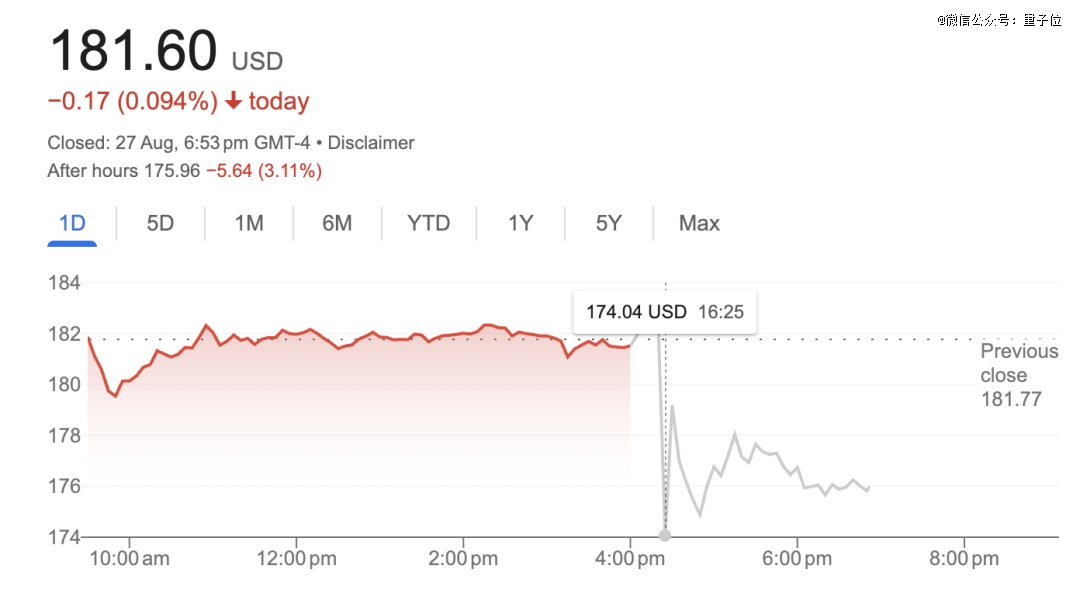Open the Max range tab
Viewport: 1080px width, 590px height.
699,223
